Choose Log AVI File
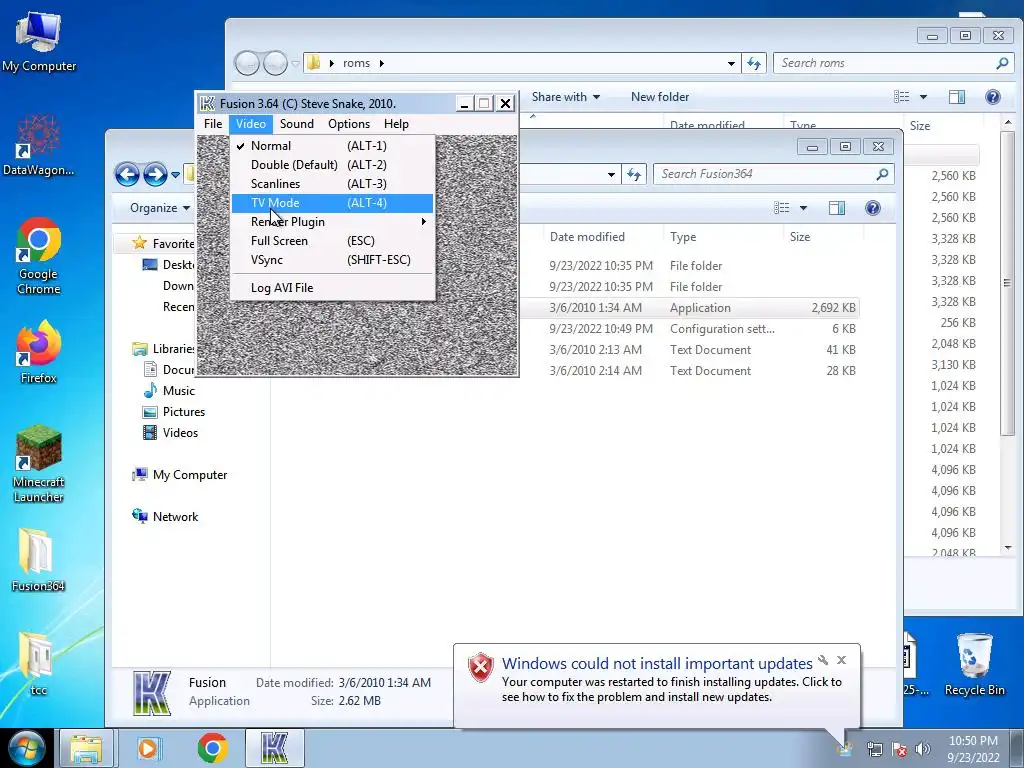The width and height of the screenshot is (1024, 768). pyautogui.click(x=332, y=287)
